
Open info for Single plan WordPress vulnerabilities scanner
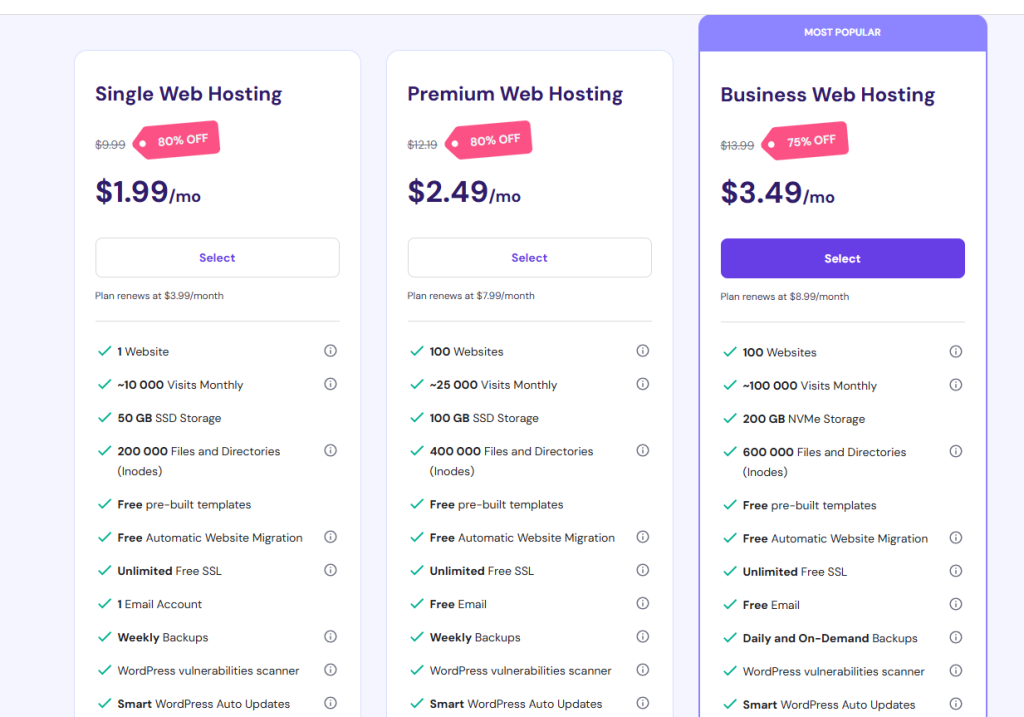330,670
